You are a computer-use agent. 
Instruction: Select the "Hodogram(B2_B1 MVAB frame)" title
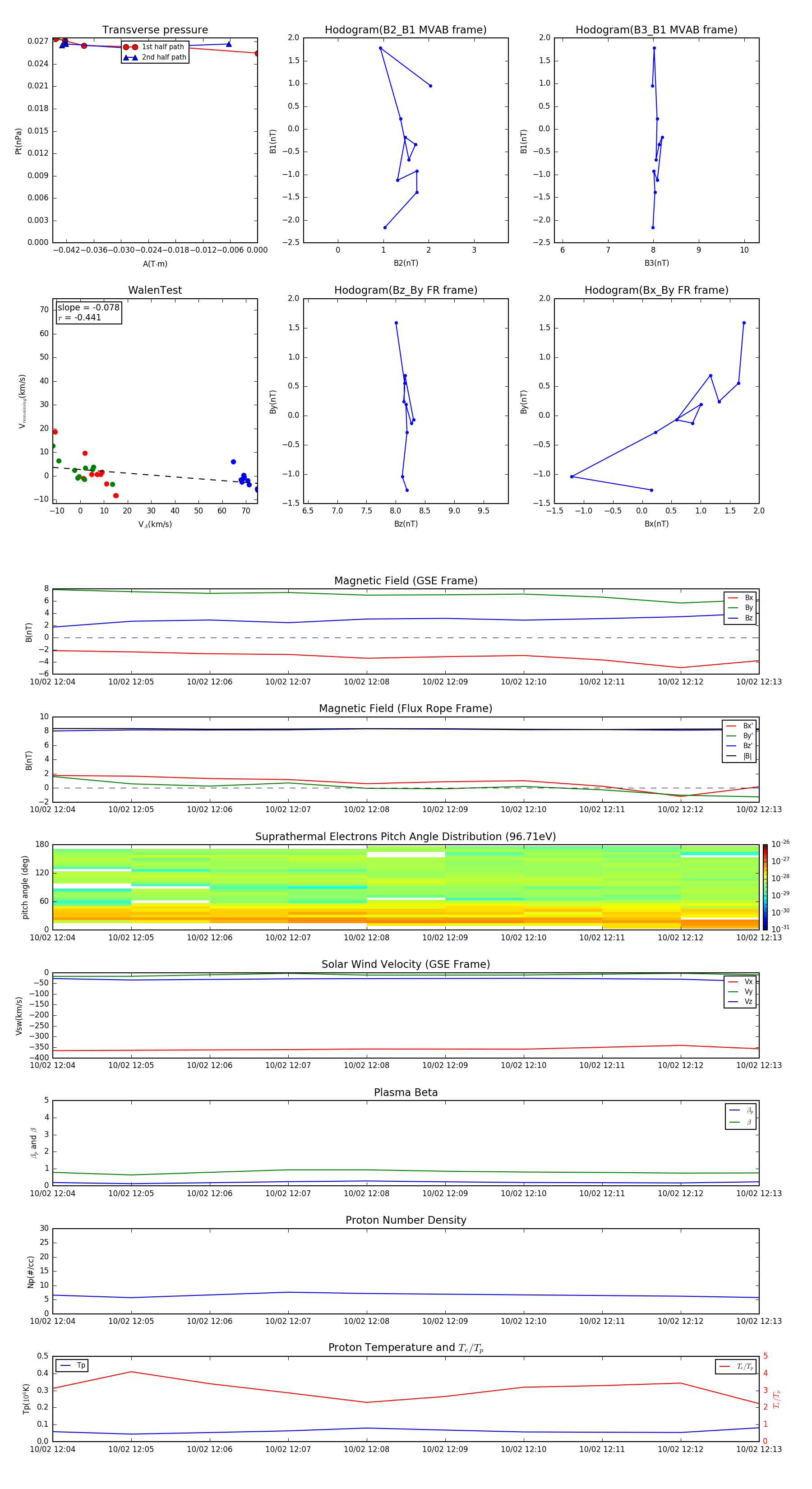tap(406, 30)
